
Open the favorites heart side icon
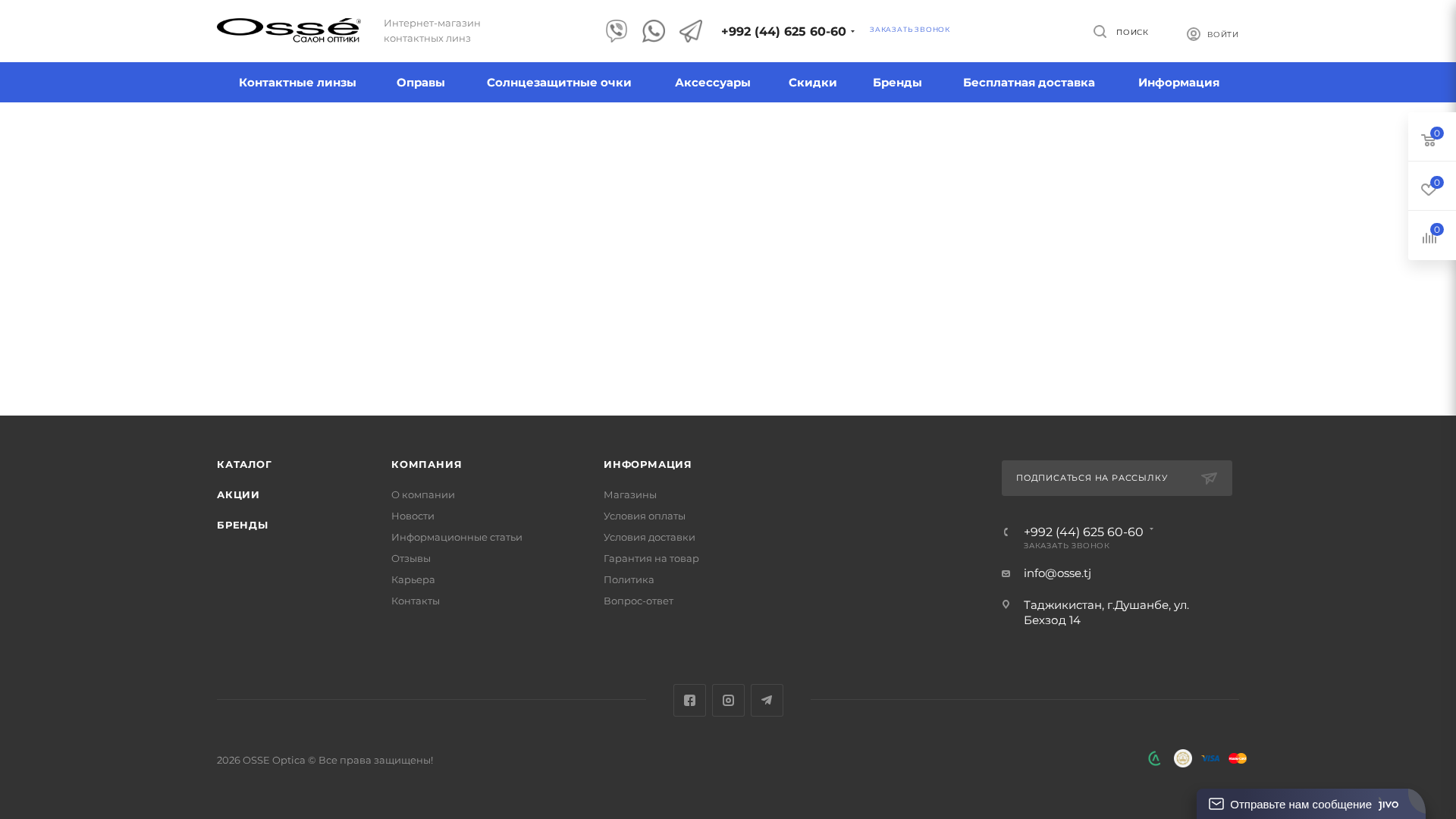coord(1429,188)
